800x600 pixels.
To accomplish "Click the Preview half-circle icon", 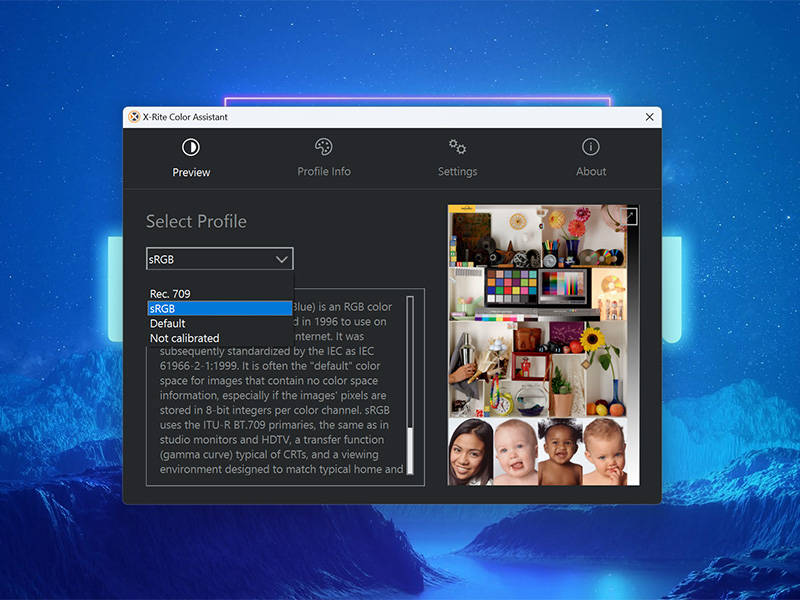I will (191, 147).
